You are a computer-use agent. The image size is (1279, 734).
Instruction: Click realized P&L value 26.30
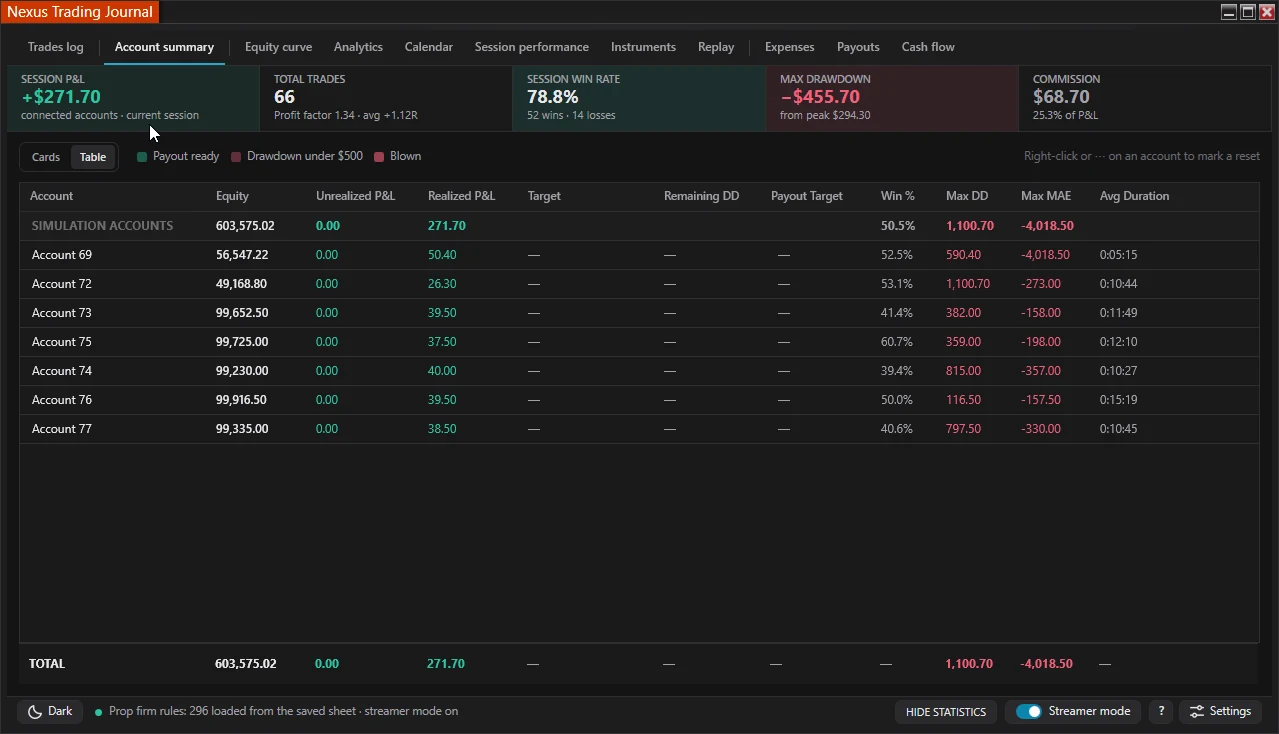click(442, 284)
